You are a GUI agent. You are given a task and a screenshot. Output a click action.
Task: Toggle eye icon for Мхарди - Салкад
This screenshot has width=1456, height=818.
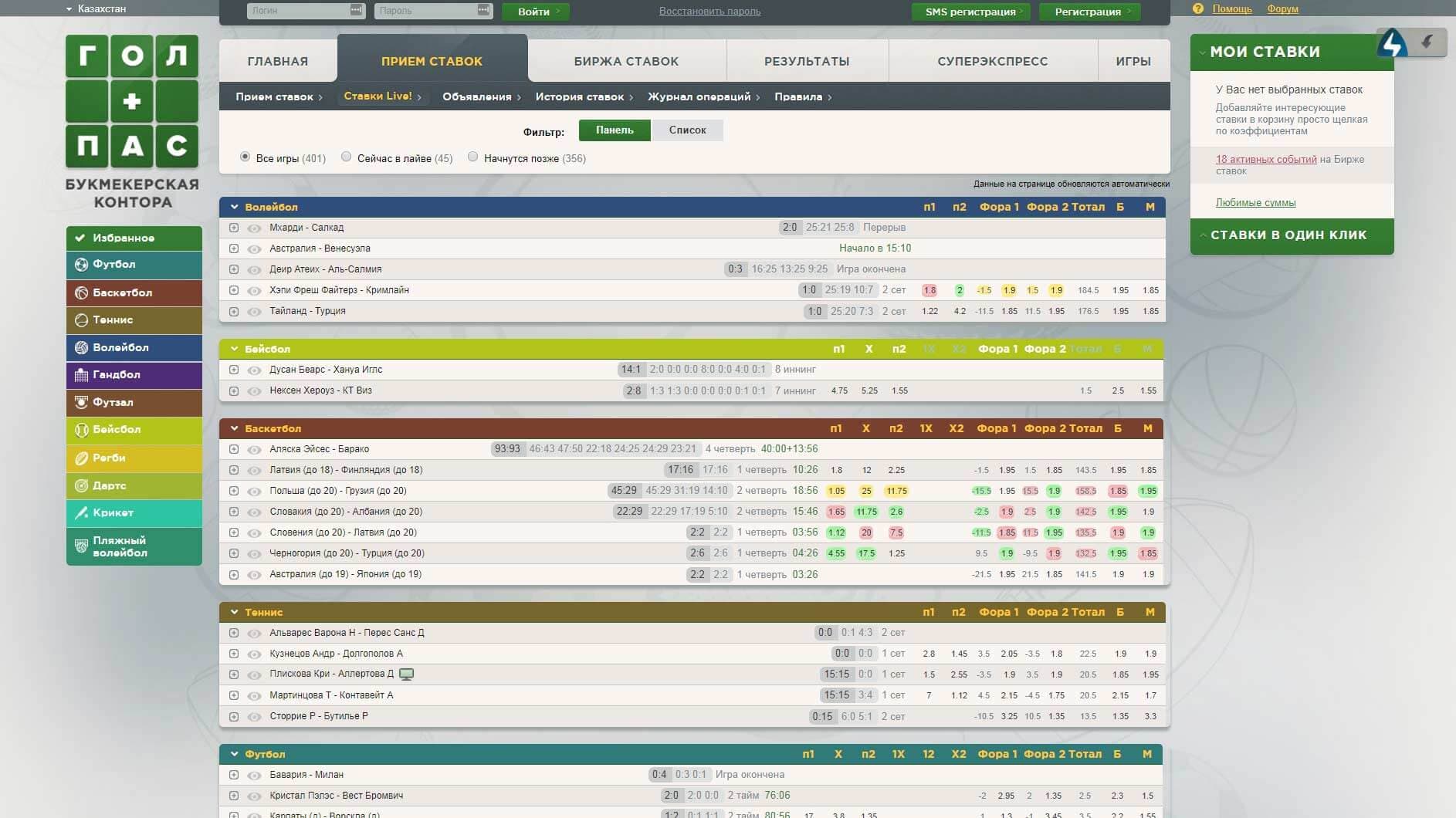[254, 228]
